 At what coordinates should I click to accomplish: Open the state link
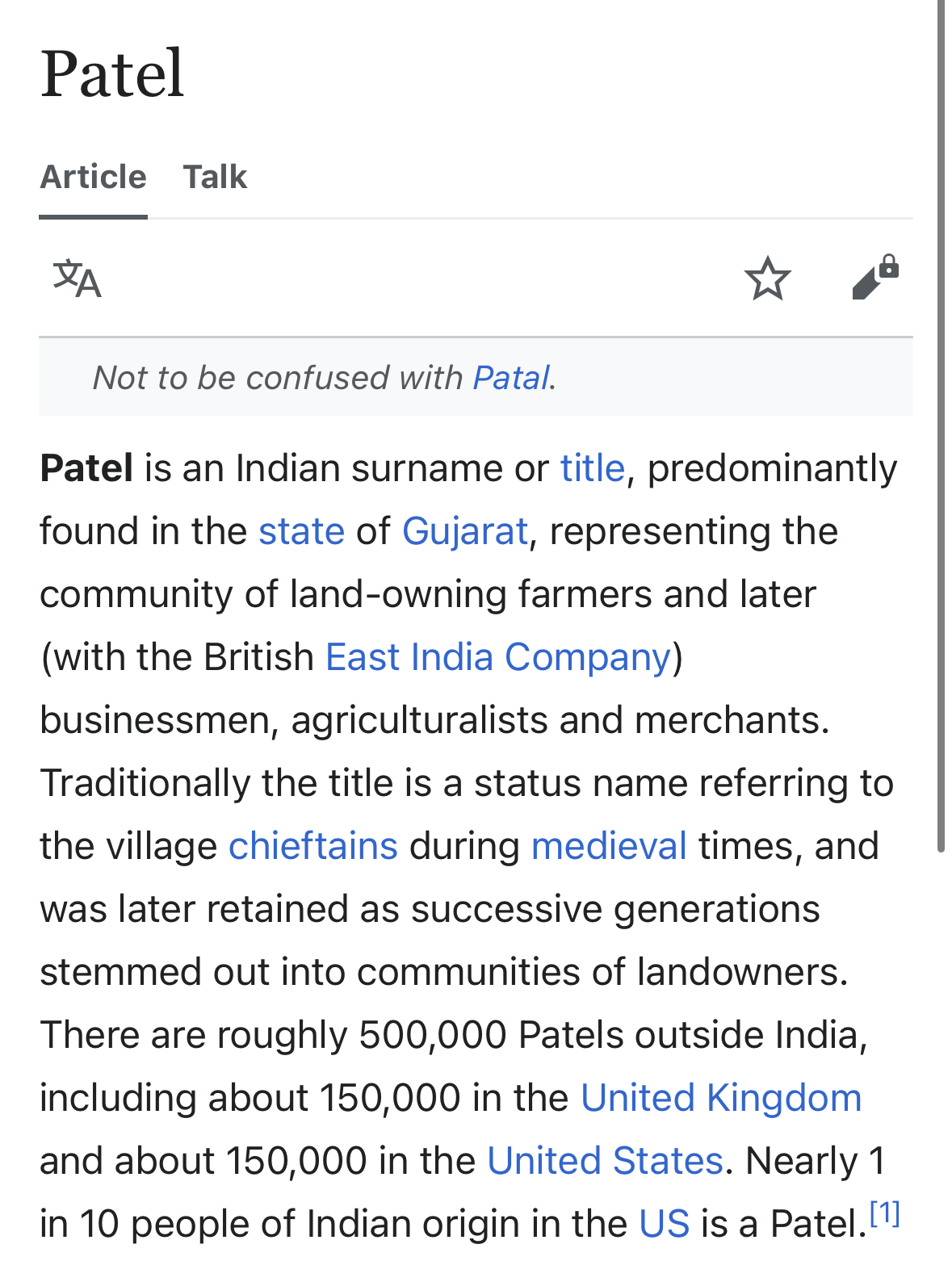301,531
